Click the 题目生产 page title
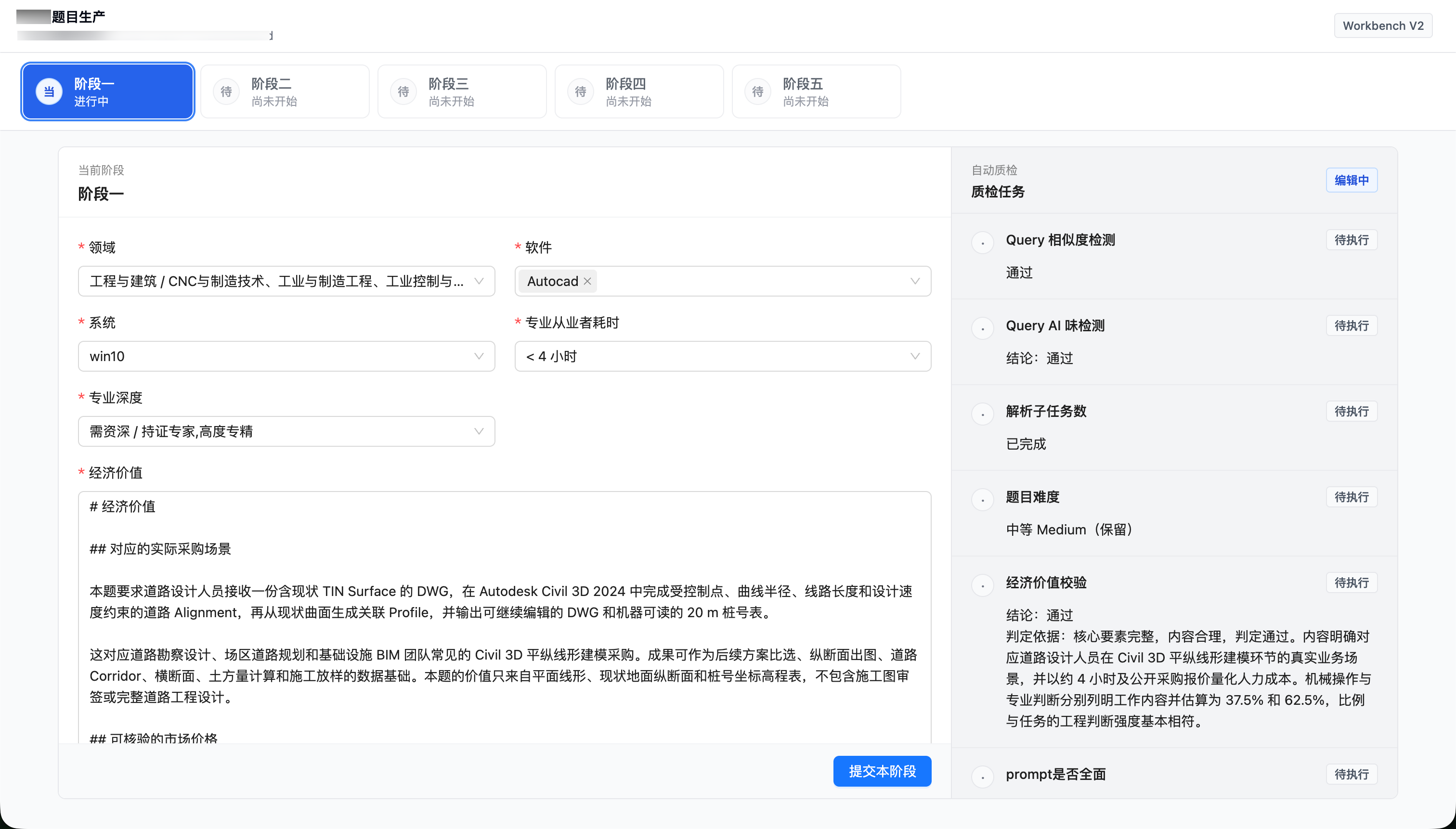The height and width of the screenshot is (829, 1456). (78, 17)
